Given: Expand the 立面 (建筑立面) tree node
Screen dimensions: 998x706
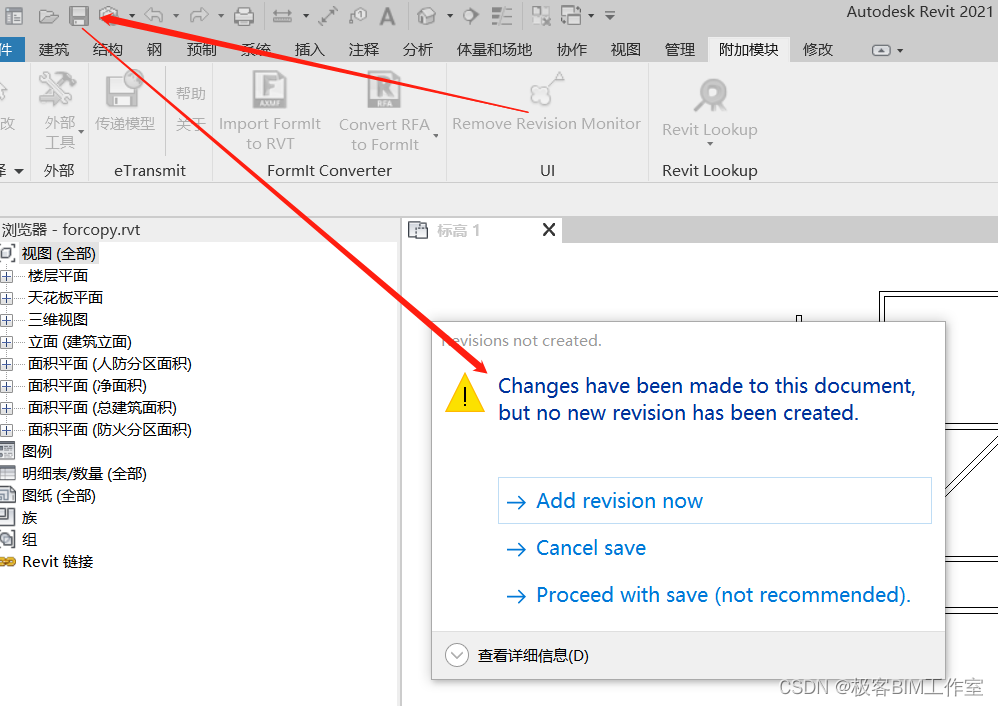Looking at the screenshot, I should click(6, 342).
